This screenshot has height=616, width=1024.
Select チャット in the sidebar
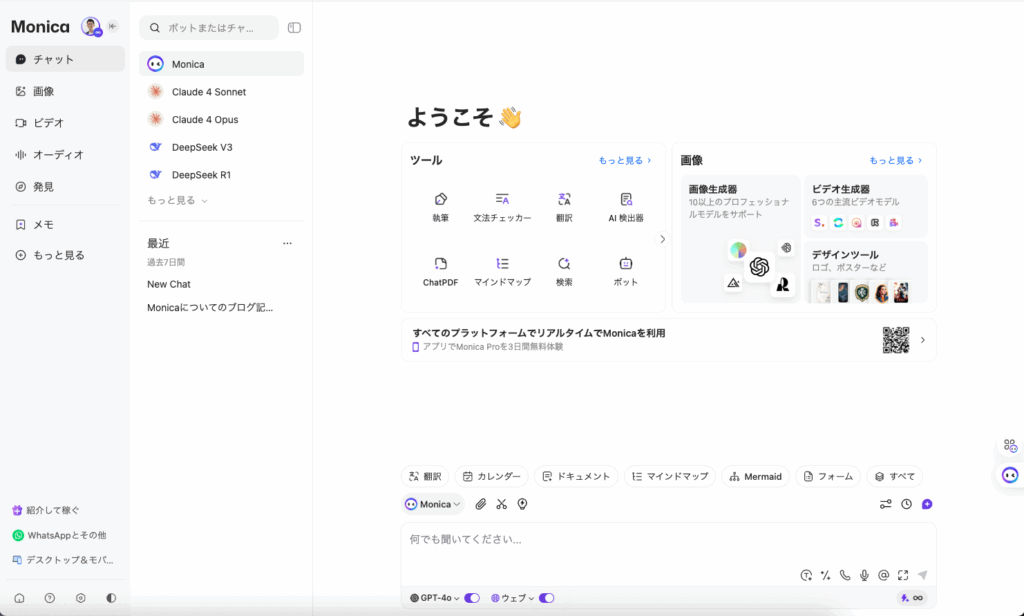[65, 59]
